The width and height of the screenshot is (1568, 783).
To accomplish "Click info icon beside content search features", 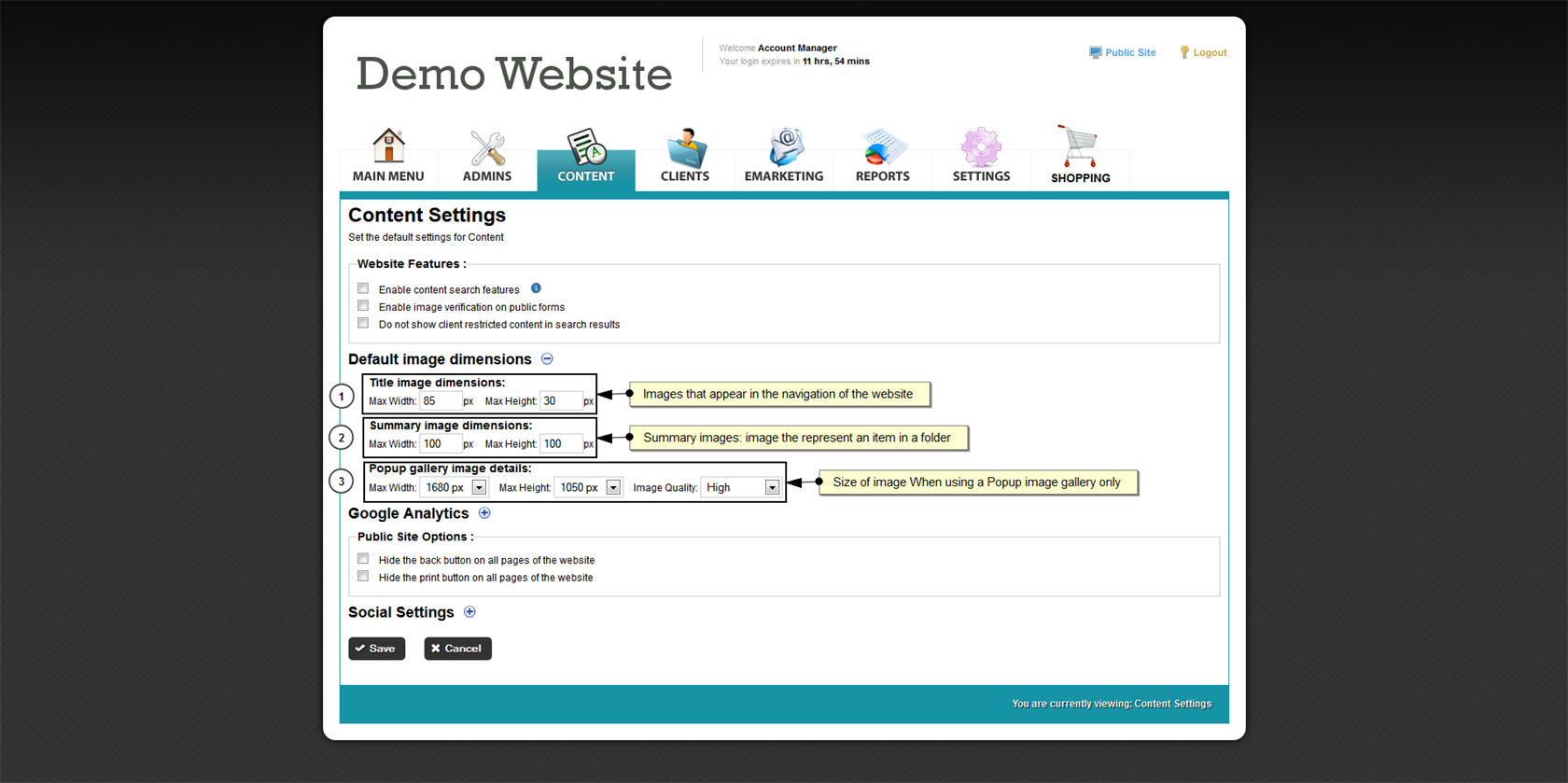I will click(536, 288).
